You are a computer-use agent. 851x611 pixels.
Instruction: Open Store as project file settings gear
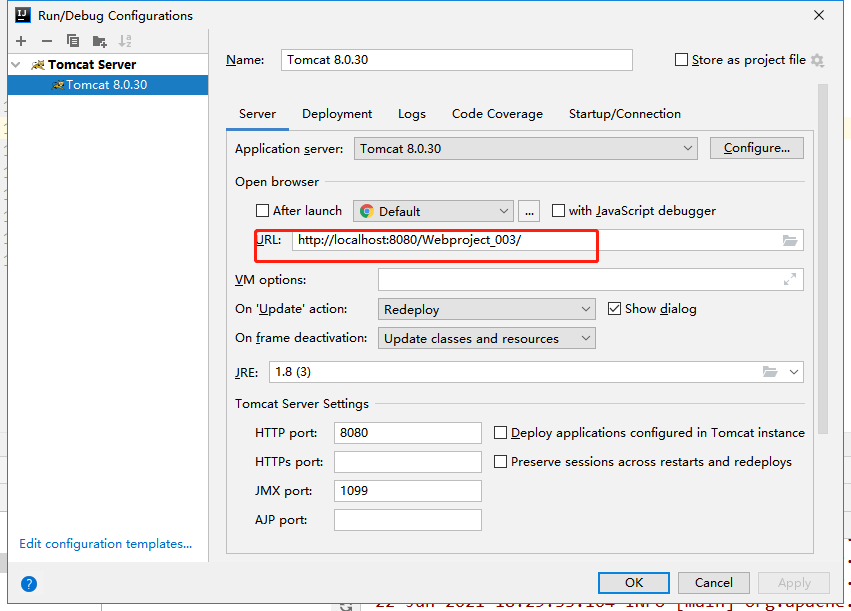[x=817, y=60]
